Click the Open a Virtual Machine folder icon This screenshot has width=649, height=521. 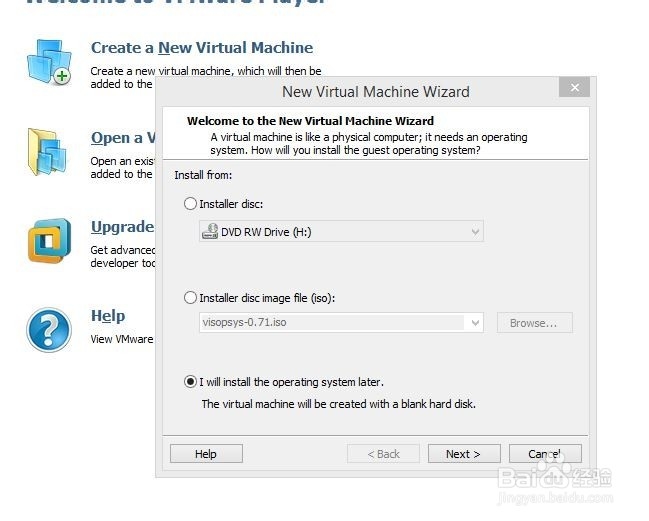click(x=47, y=152)
